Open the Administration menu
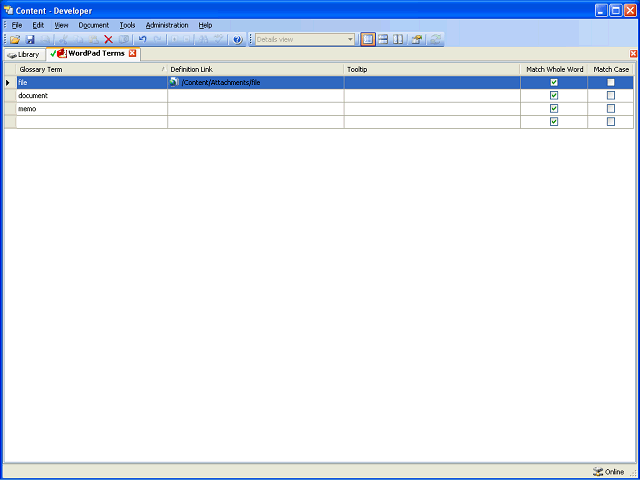This screenshot has width=640, height=480. coord(167,25)
